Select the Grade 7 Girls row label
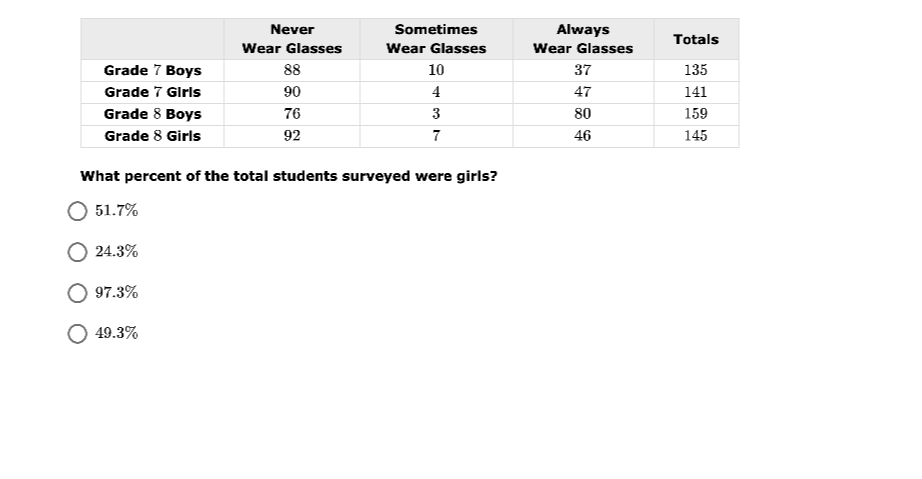This screenshot has width=922, height=479. 152,92
